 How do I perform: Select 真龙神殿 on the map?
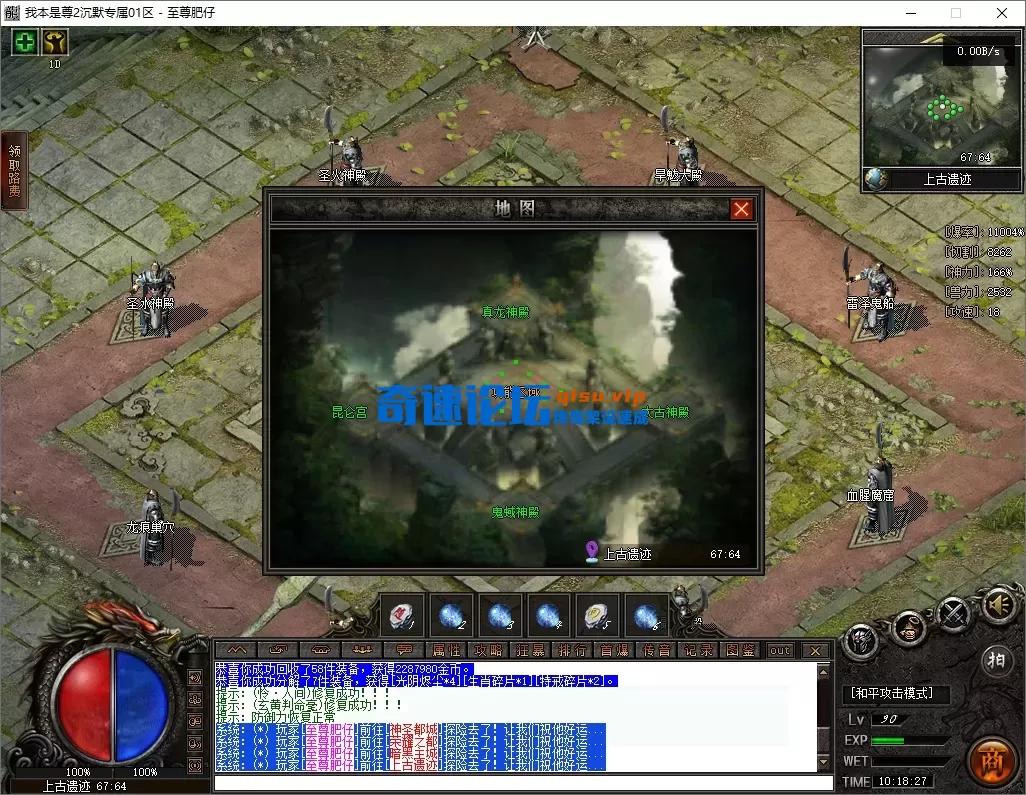tap(506, 313)
